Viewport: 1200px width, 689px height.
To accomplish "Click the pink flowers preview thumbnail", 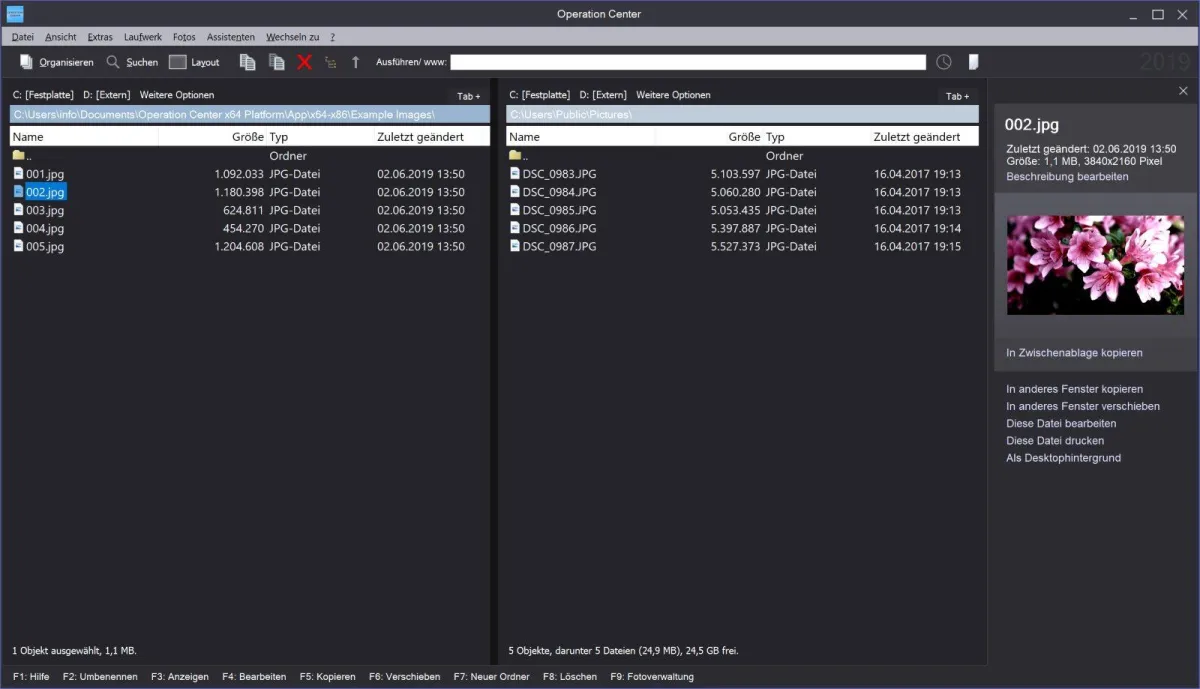I will [x=1095, y=265].
